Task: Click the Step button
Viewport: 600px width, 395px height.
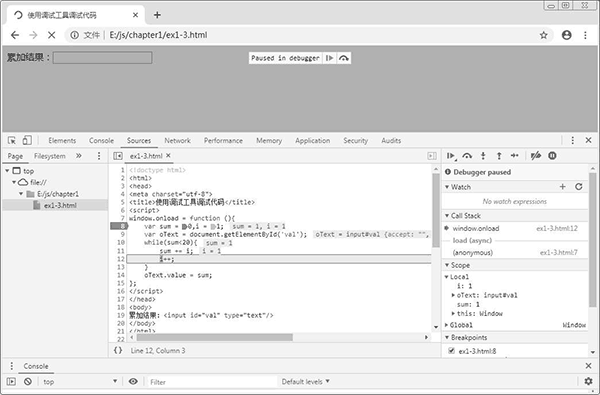Action: (515, 155)
